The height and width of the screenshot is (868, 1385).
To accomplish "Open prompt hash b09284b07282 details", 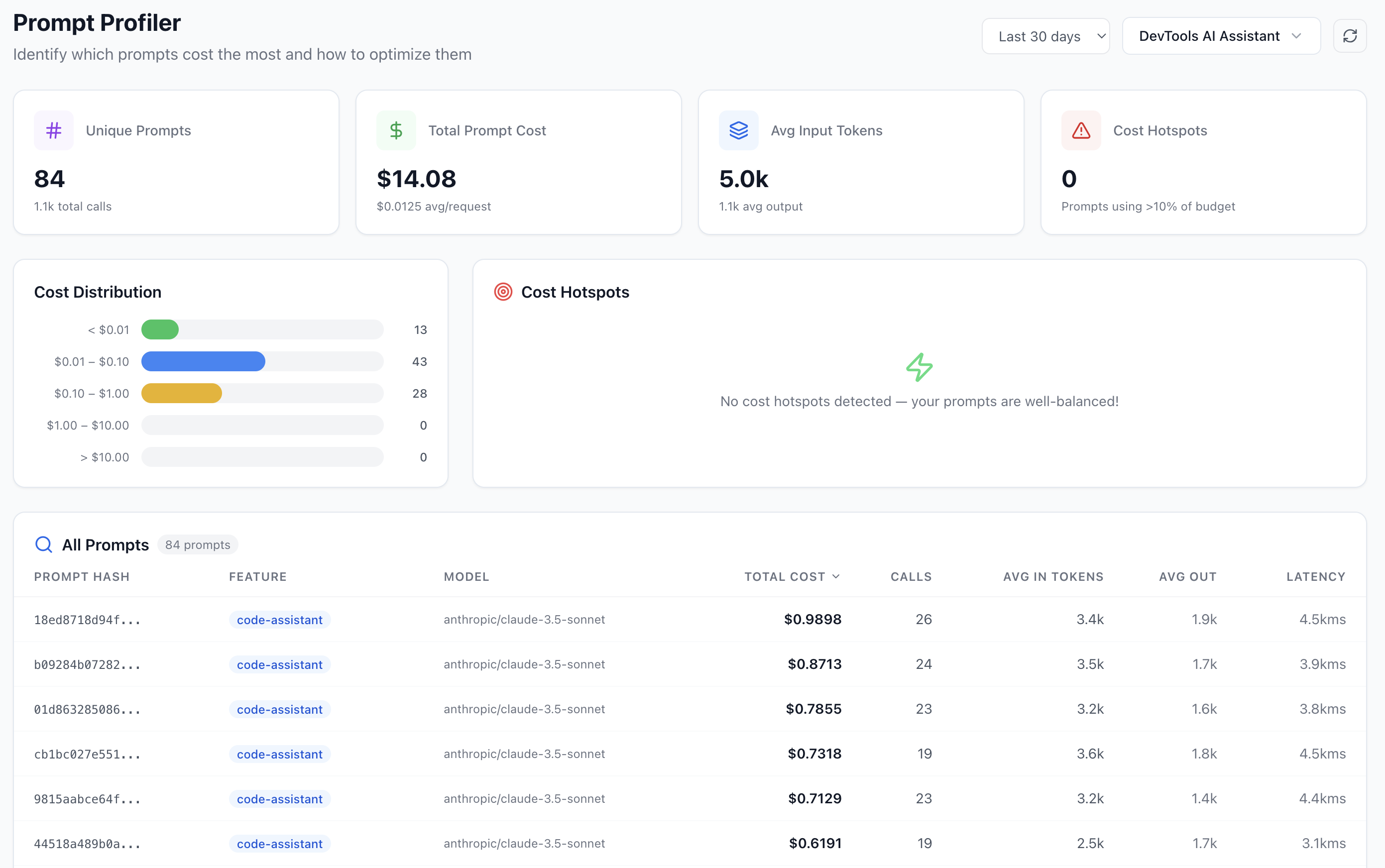I will [87, 664].
